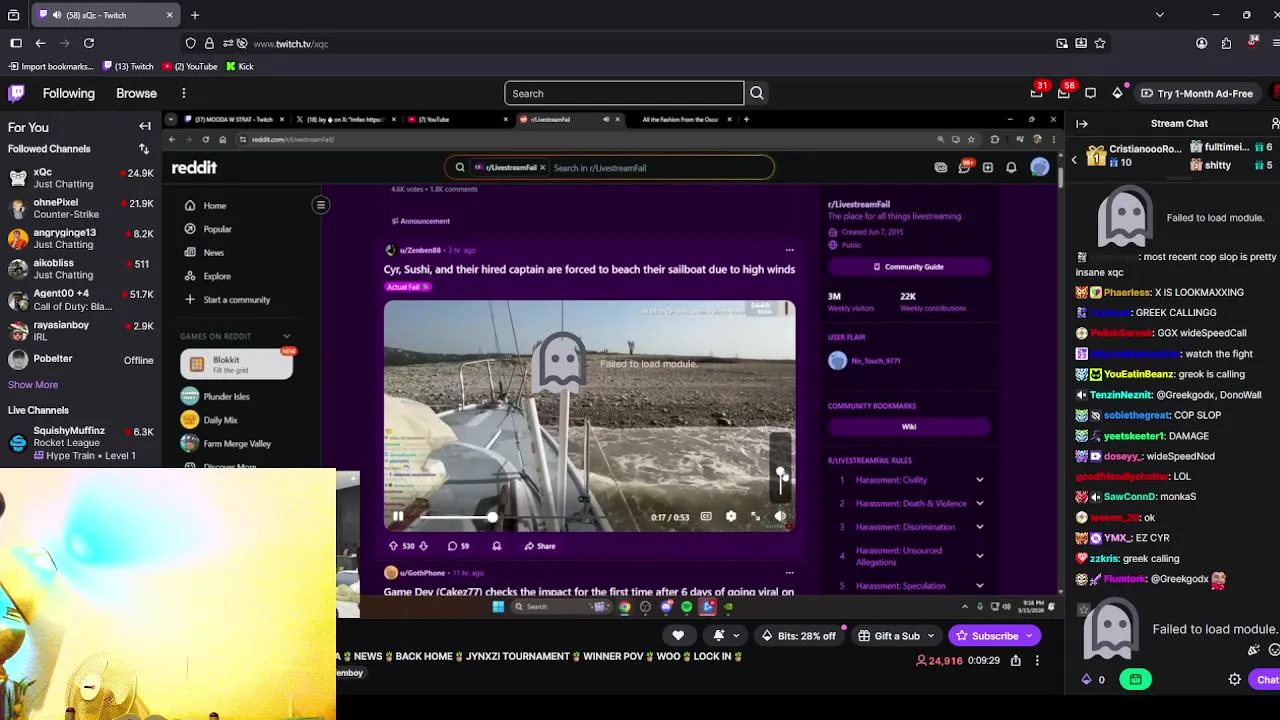Click the emote picker icon in chat
The image size is (1280, 720).
point(1274,650)
